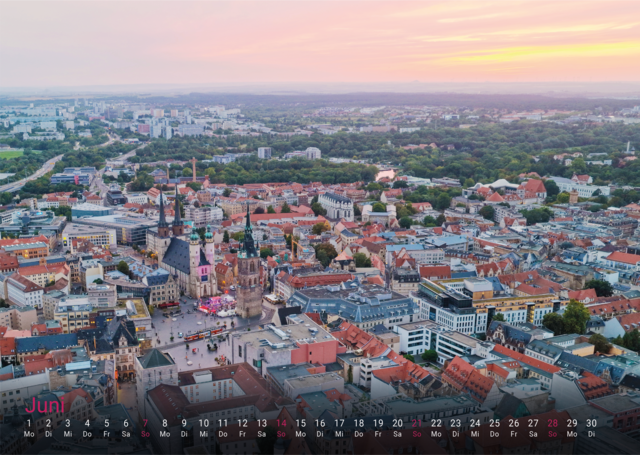Screen dimensions: 640x455
Task: Choose date 11 in the calendar row
Action: pos(222,423)
